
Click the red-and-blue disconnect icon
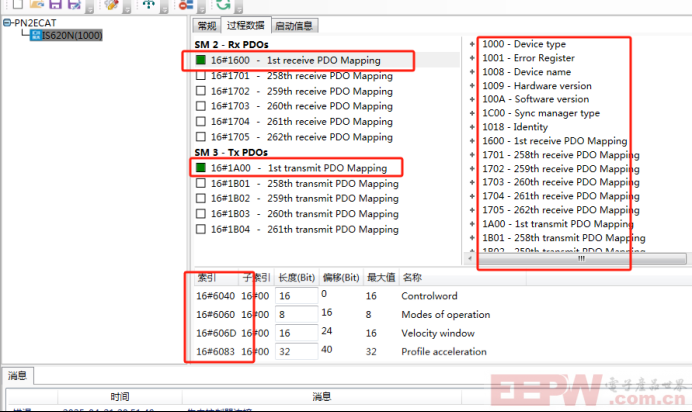pyautogui.click(x=186, y=4)
